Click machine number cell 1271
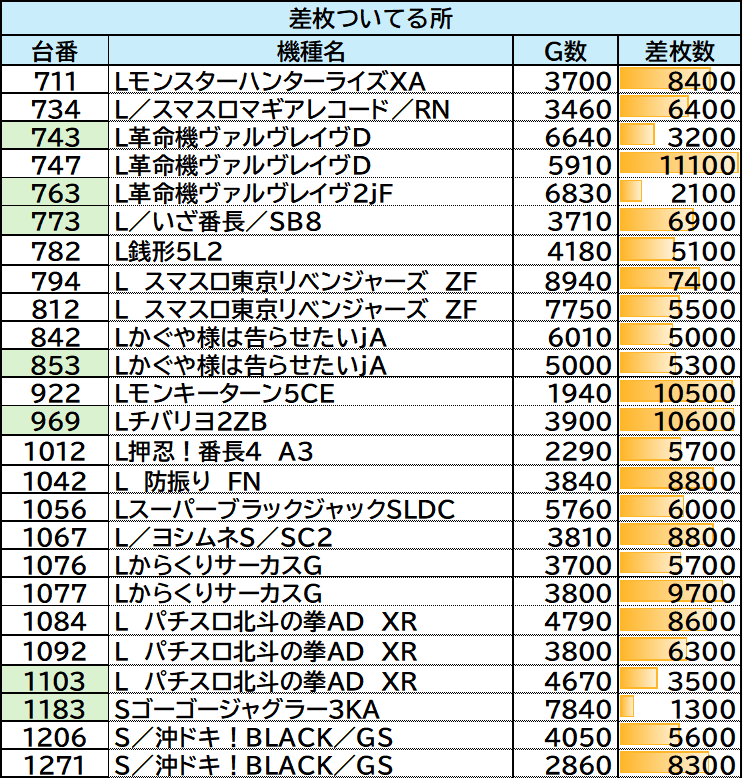Viewport: 743px width, 779px height. coord(55,764)
